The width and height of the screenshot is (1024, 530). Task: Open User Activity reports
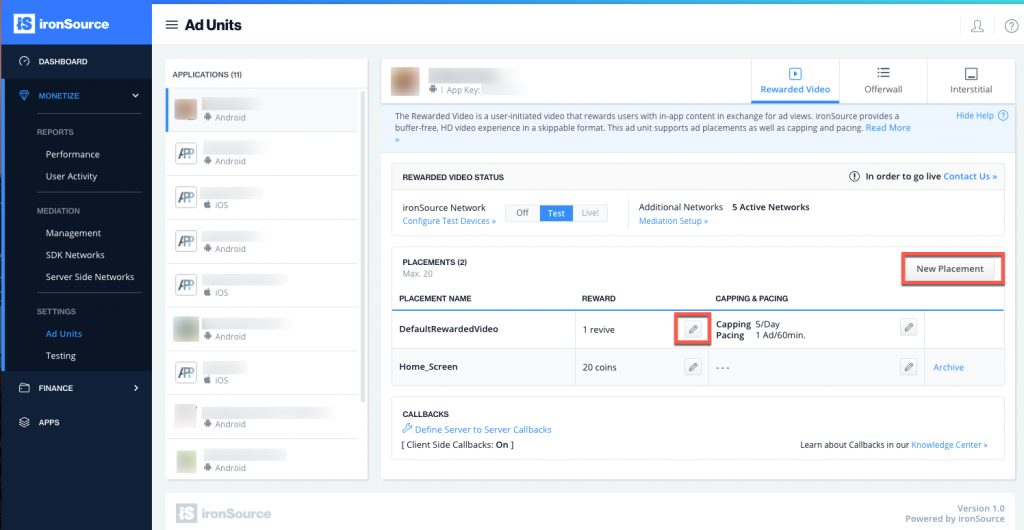71,176
